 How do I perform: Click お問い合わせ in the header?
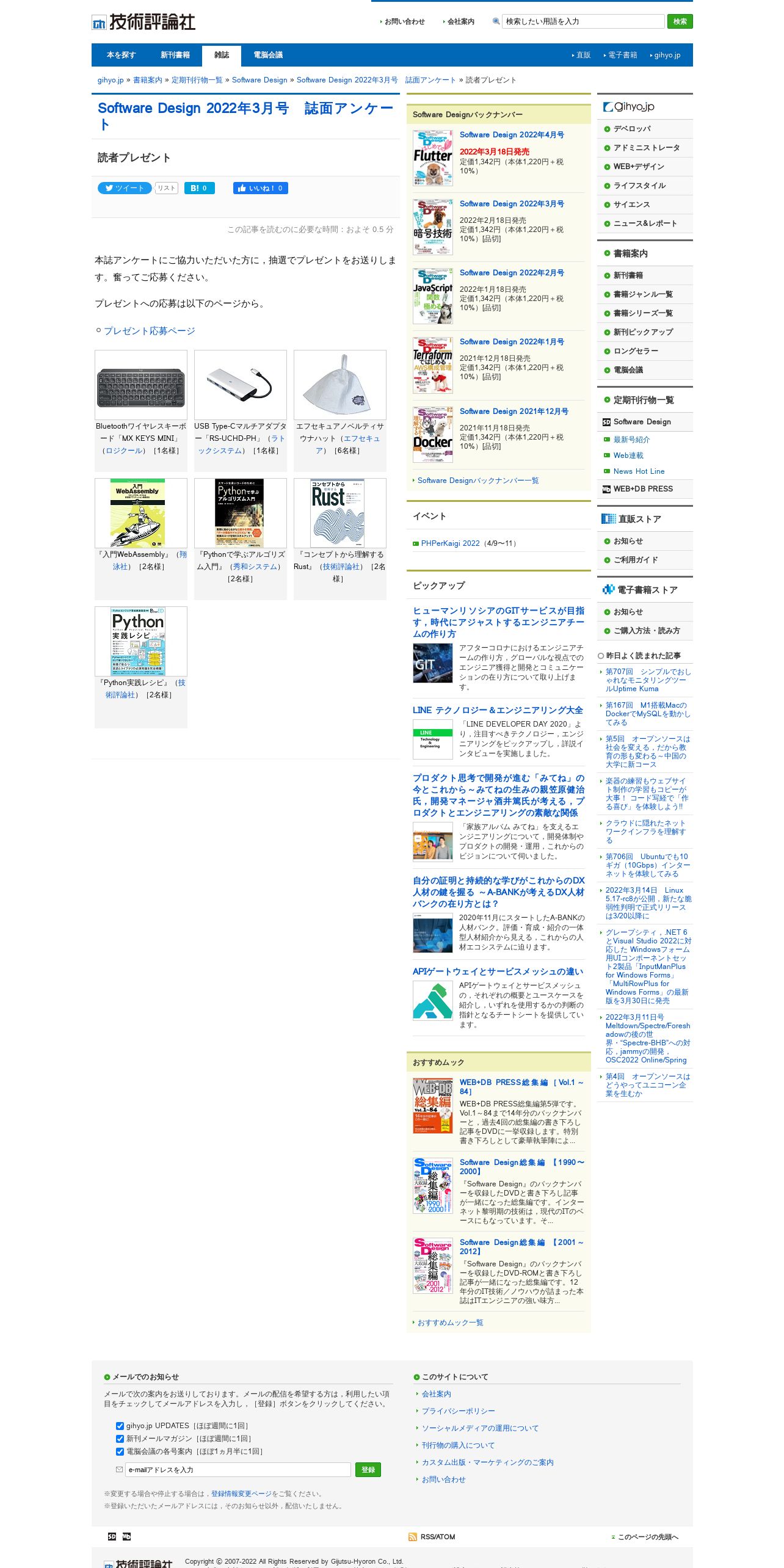tap(404, 21)
